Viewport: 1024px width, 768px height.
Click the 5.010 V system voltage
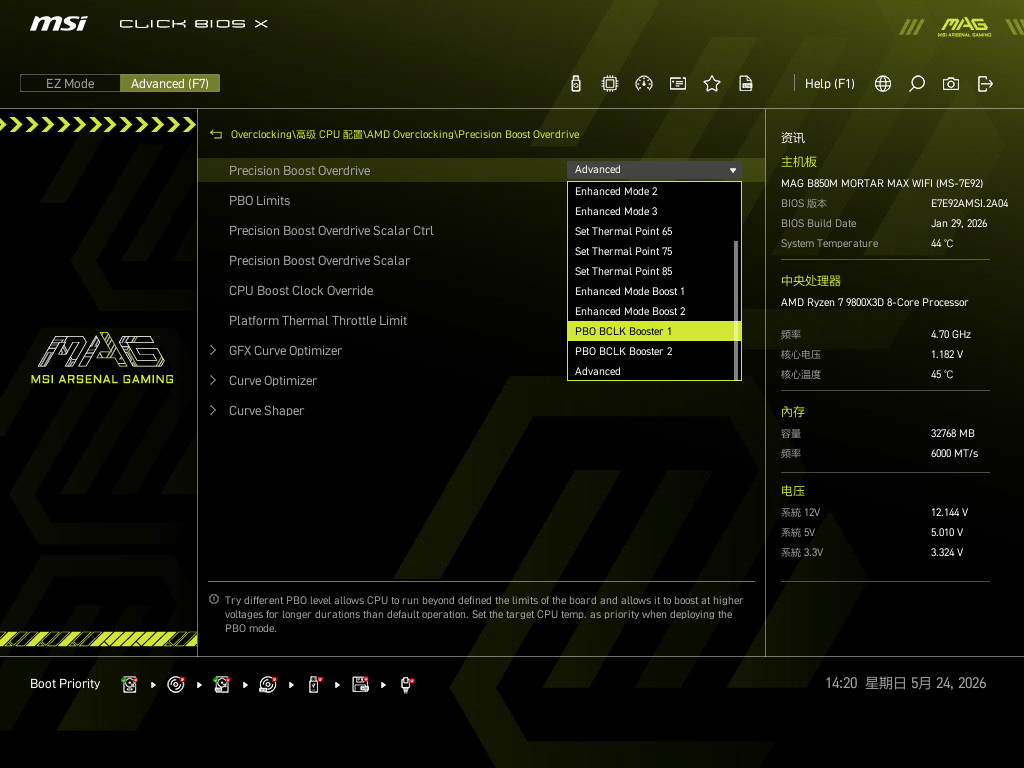point(947,533)
